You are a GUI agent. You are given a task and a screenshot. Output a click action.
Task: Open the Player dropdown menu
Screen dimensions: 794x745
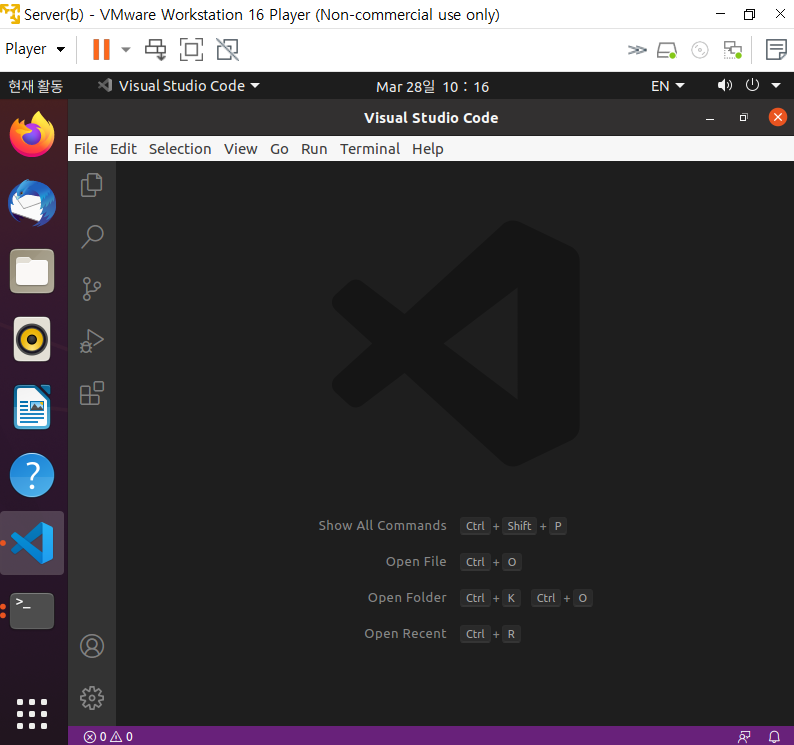(35, 49)
